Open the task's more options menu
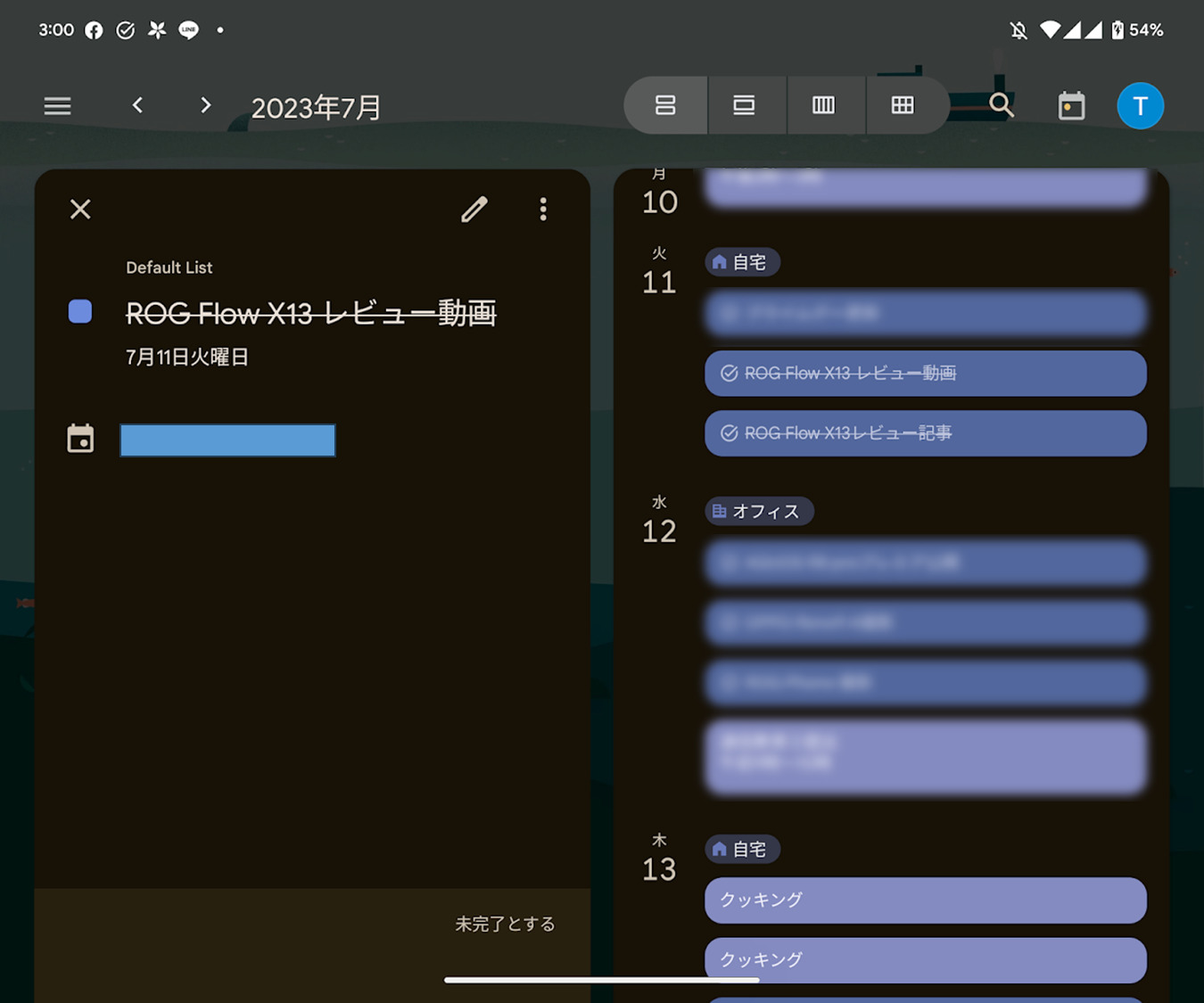Image resolution: width=1204 pixels, height=1003 pixels. [543, 209]
